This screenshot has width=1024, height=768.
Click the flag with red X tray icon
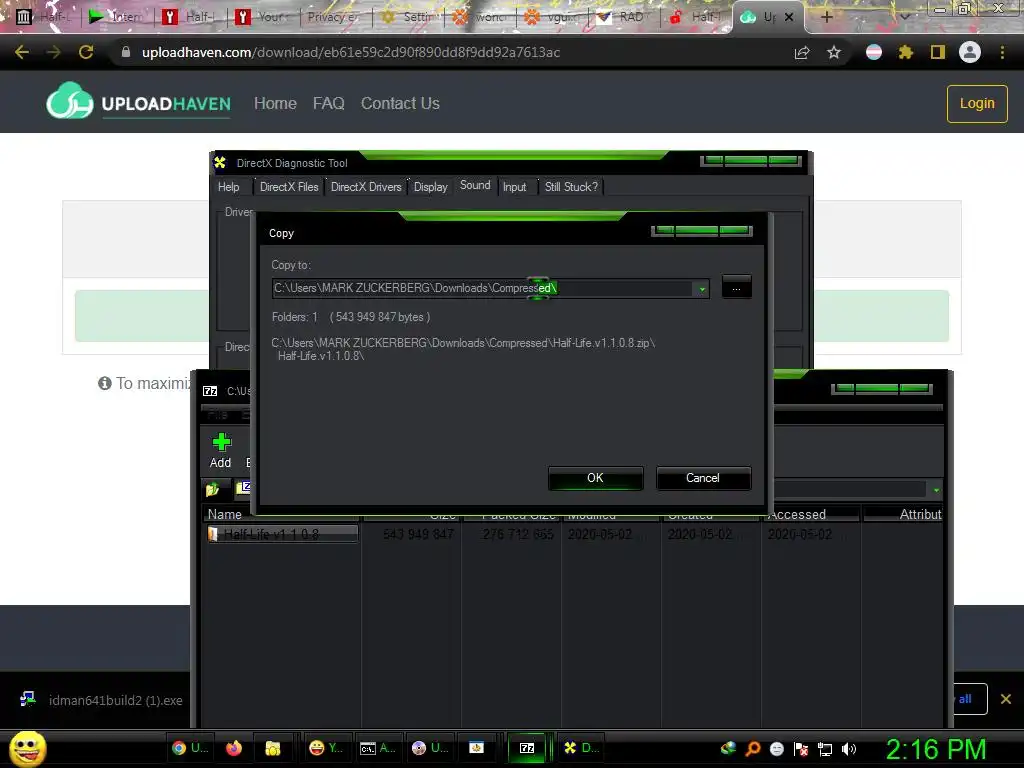[x=801, y=749]
